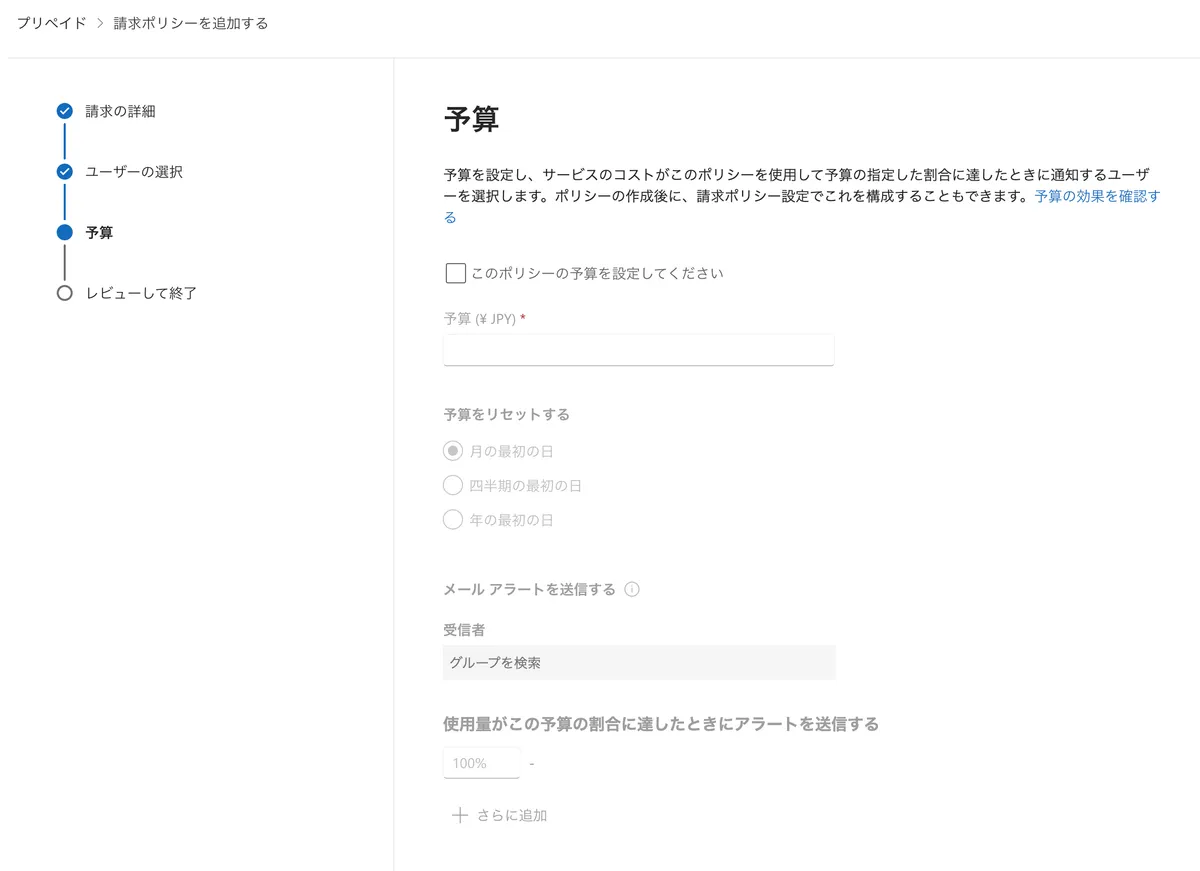Select 月の最初の日 radio button

coord(453,451)
